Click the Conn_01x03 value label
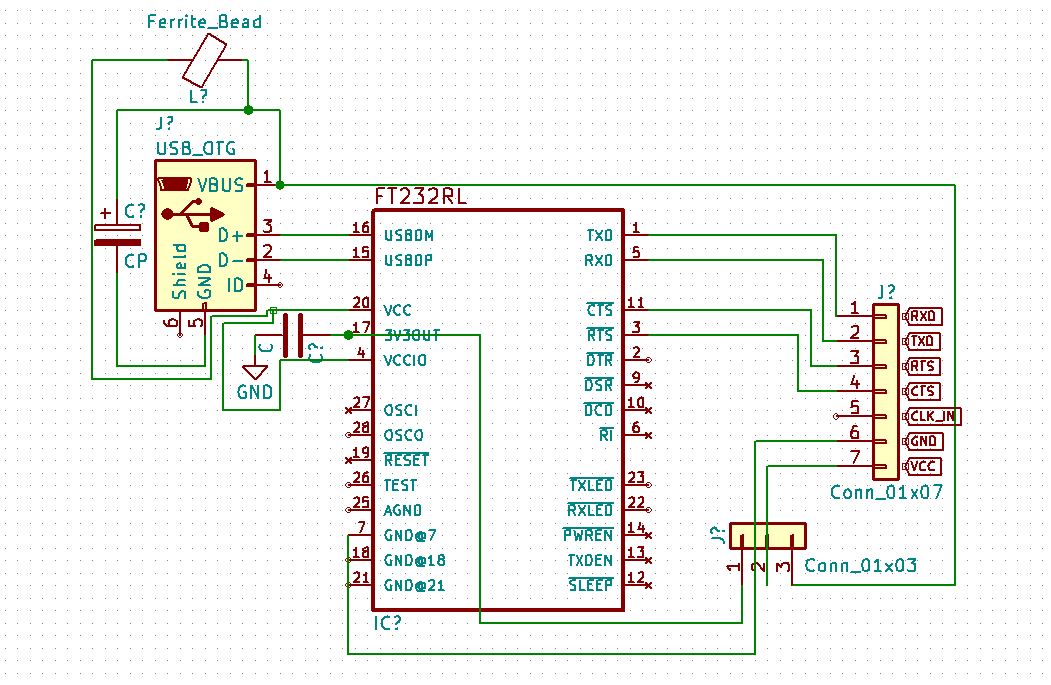The height and width of the screenshot is (685, 1051). click(x=861, y=566)
